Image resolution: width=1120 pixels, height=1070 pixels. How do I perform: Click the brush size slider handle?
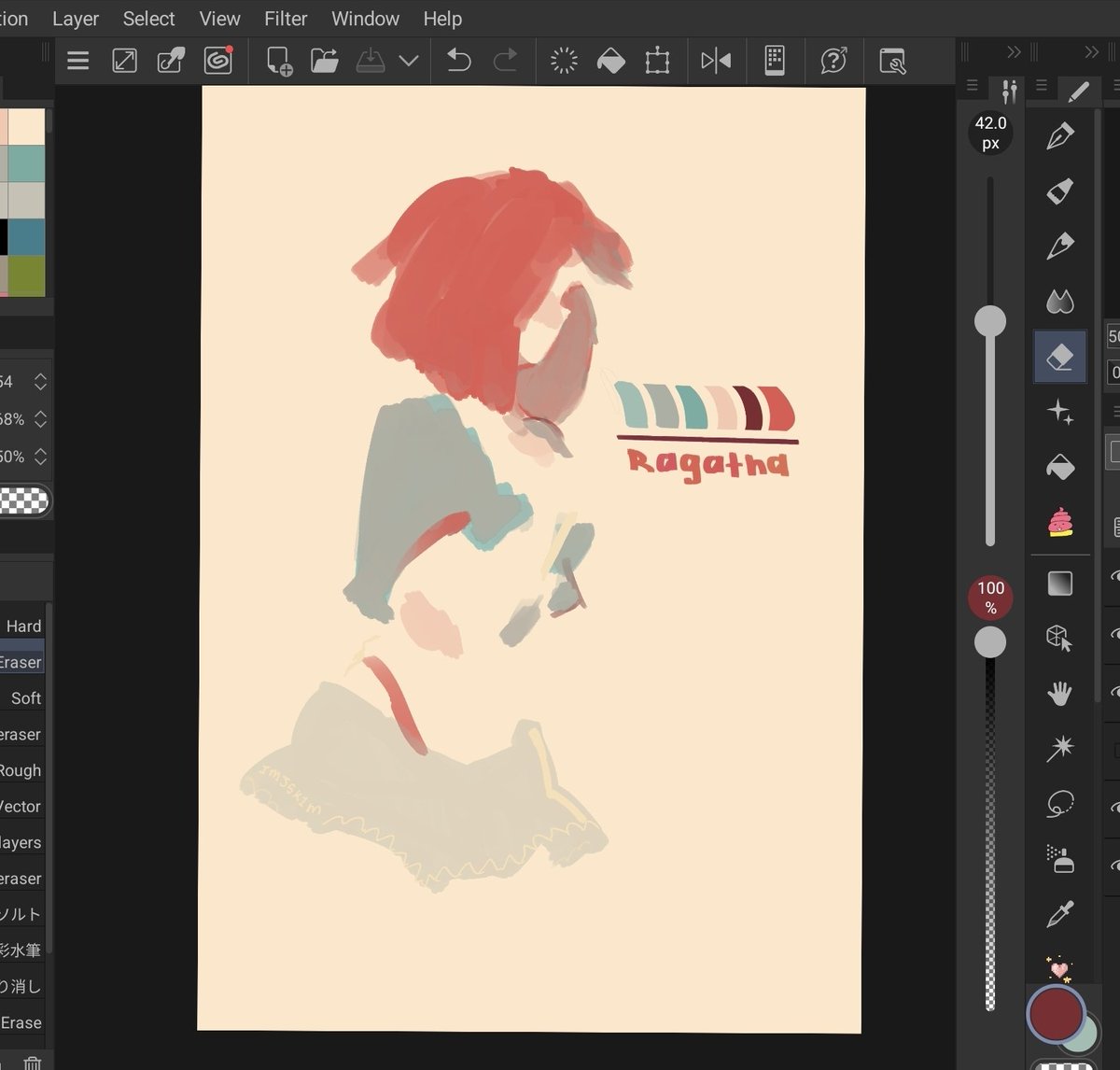(x=990, y=321)
